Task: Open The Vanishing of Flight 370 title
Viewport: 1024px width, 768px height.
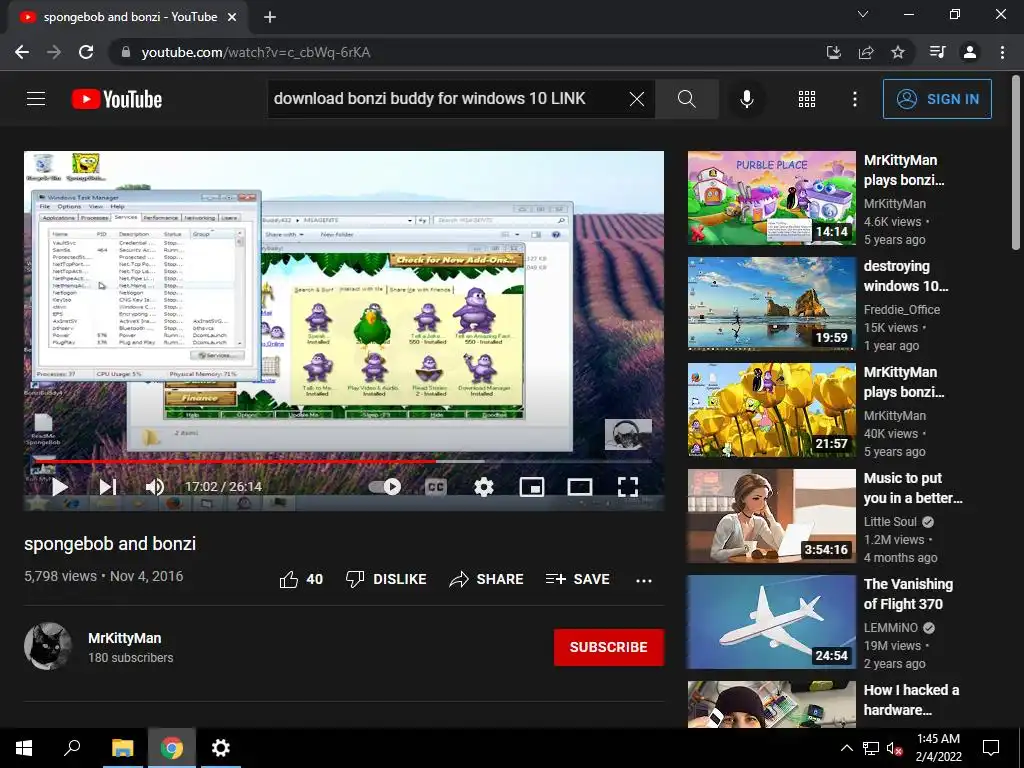Action: pyautogui.click(x=908, y=594)
